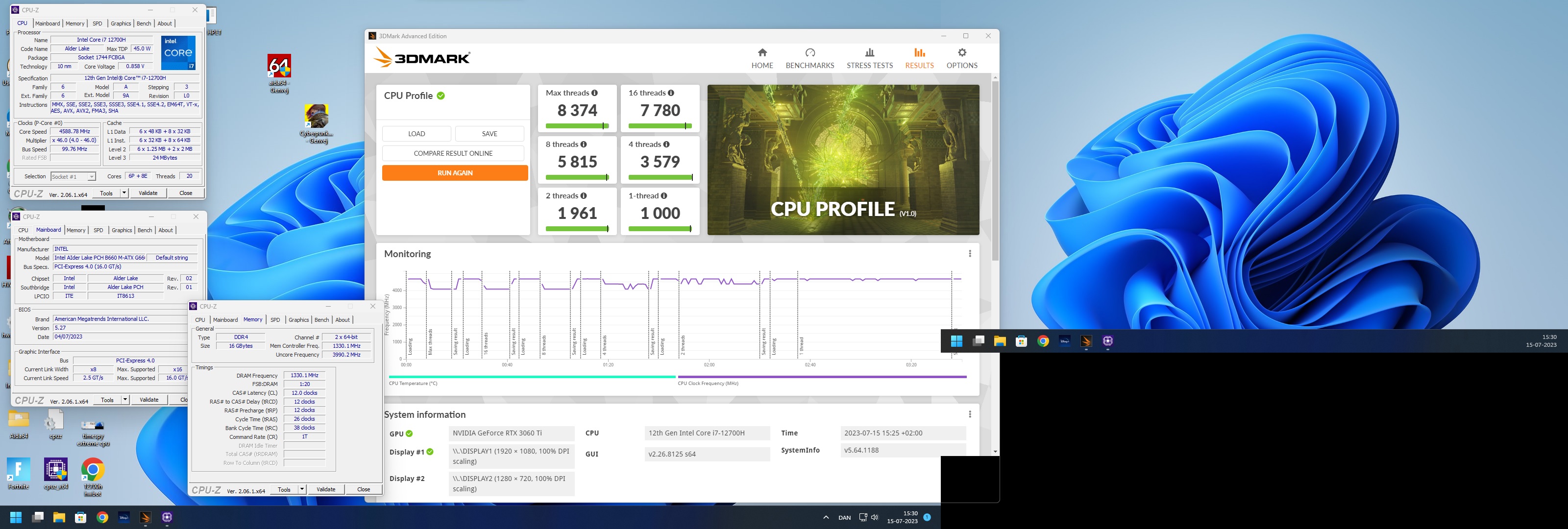The width and height of the screenshot is (1568, 529).
Task: Switch to Mainboard tab in top CPU-Z window
Action: pos(48,23)
